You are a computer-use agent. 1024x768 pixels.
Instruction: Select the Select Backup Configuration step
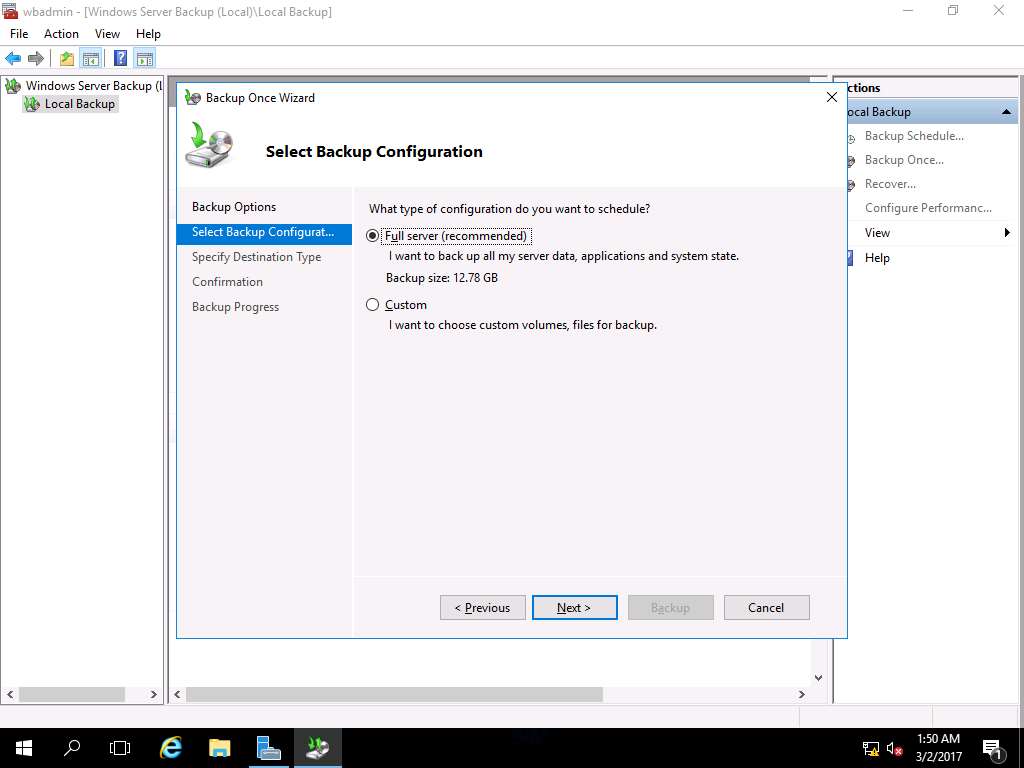point(264,232)
